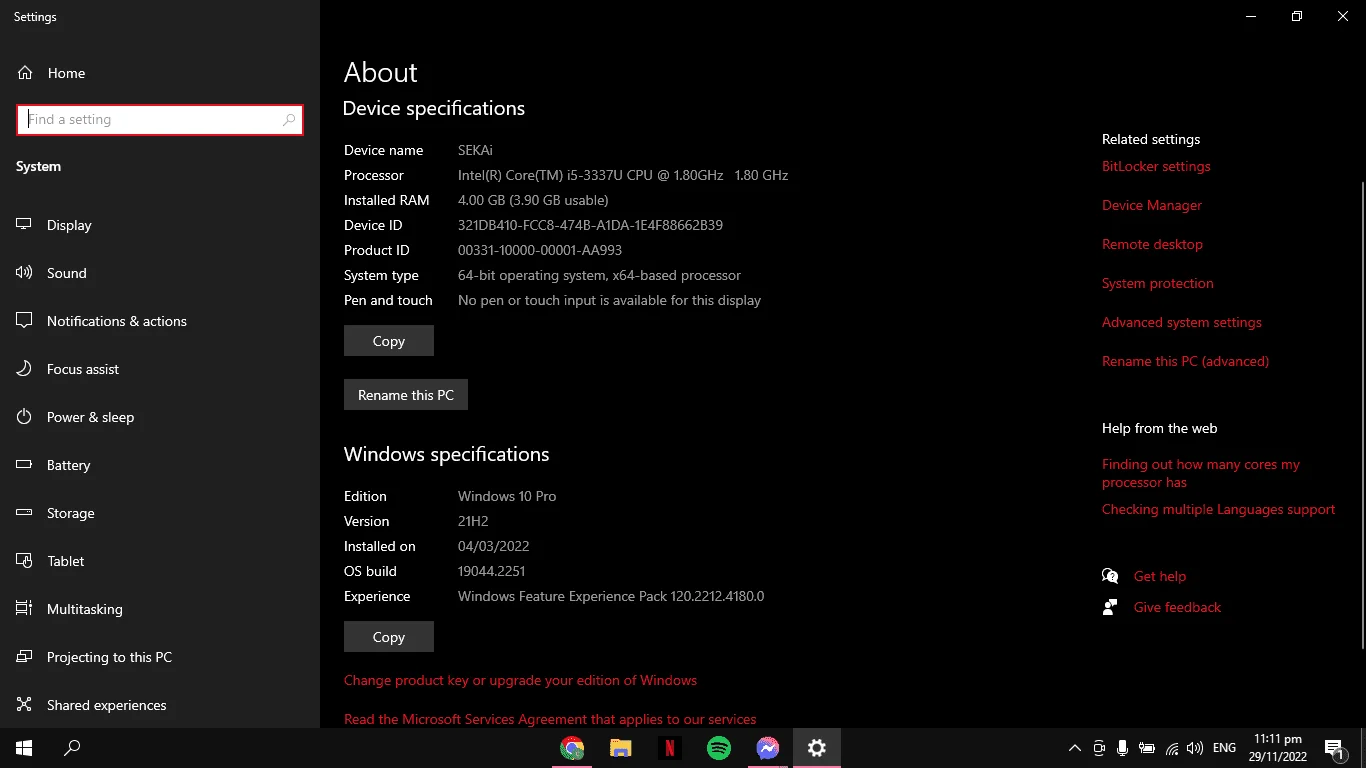Screen dimensions: 1366x768
Task: Click the battery status tray icon
Action: [x=1147, y=748]
